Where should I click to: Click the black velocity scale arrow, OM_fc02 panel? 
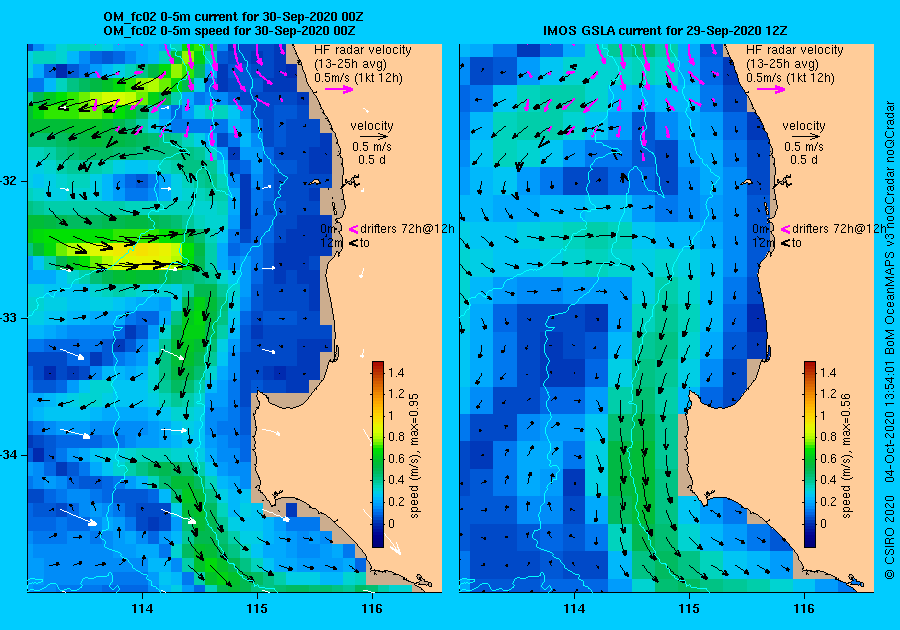point(375,137)
